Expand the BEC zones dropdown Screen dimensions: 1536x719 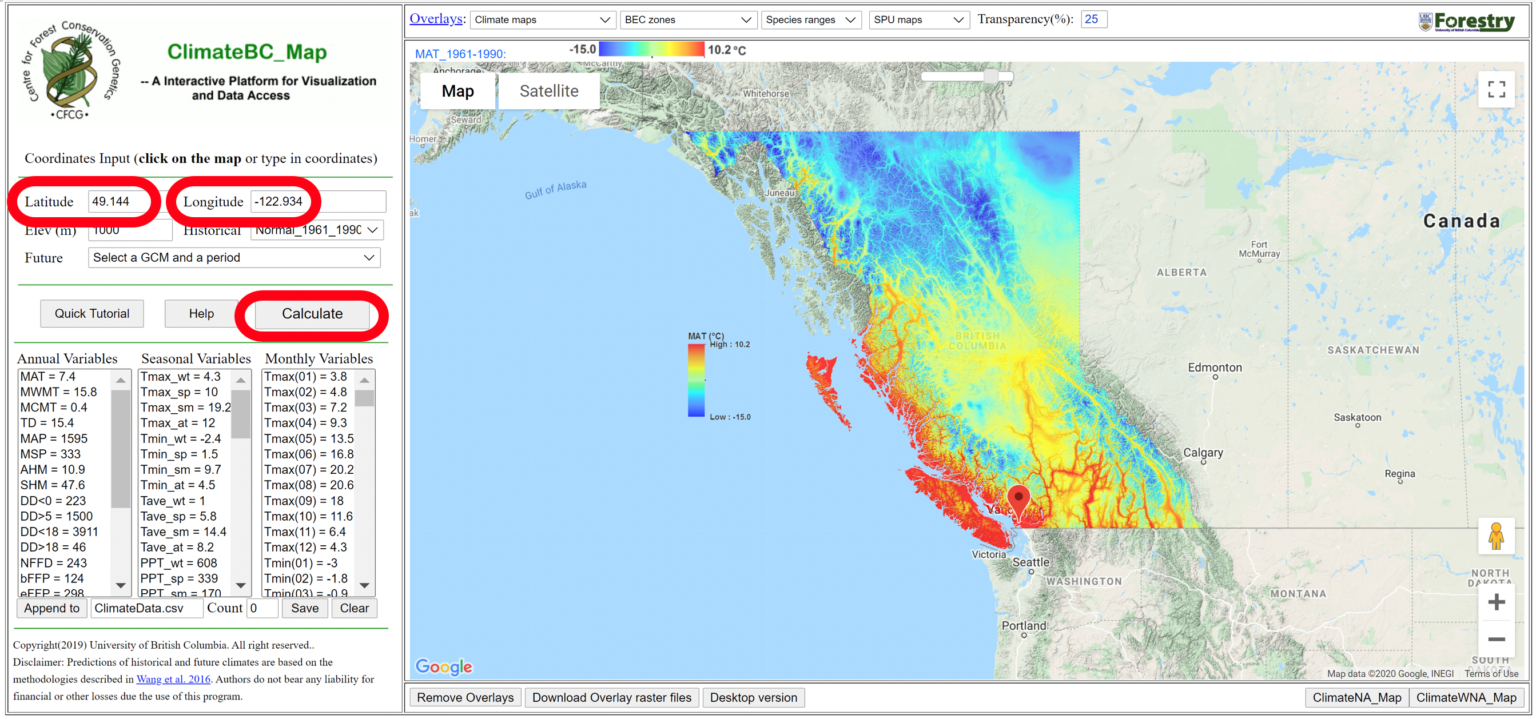click(x=688, y=18)
